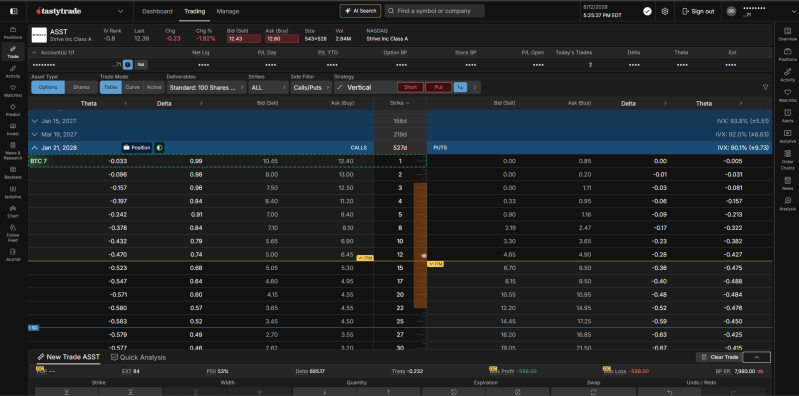Viewport: 799px width, 396px height.
Task: Click the red Ask (Buy) 12.60 price
Action: coord(282,39)
